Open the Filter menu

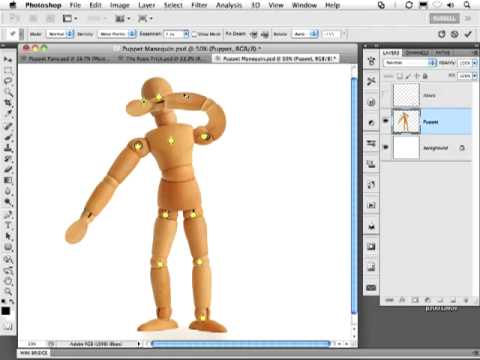pyautogui.click(x=199, y=5)
